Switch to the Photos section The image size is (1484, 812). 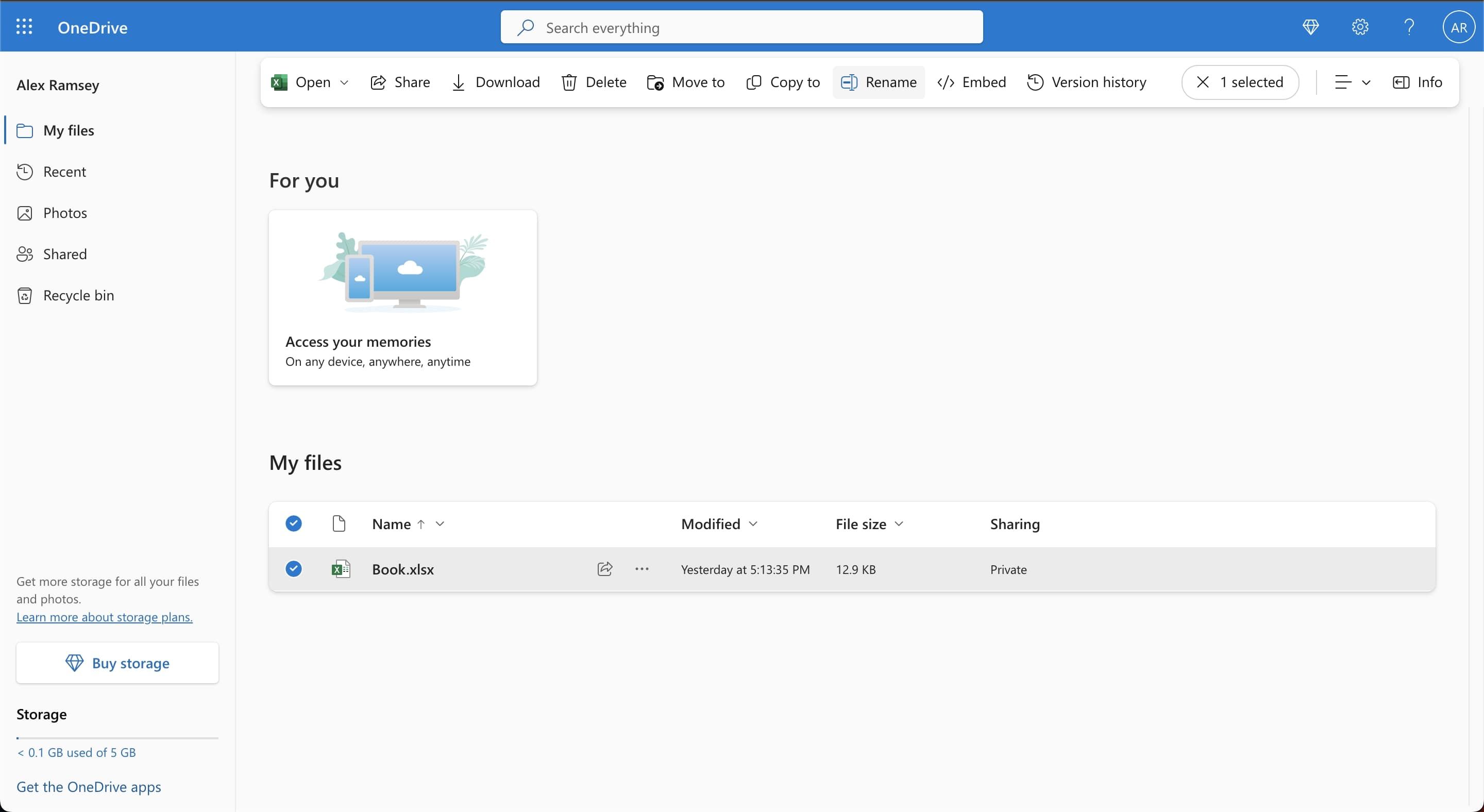[x=65, y=212]
